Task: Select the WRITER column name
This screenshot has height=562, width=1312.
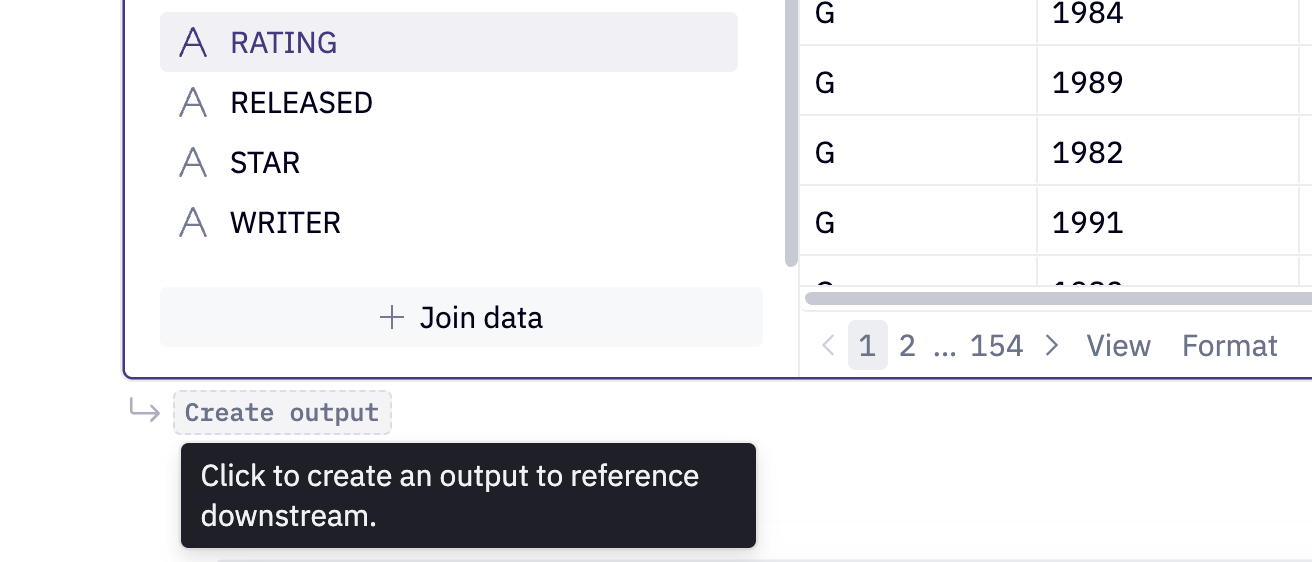Action: (x=285, y=223)
